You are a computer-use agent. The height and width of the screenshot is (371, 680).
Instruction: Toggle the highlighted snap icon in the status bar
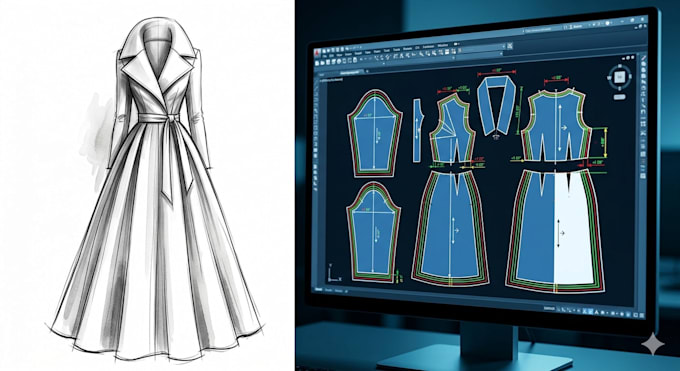[x=585, y=311]
